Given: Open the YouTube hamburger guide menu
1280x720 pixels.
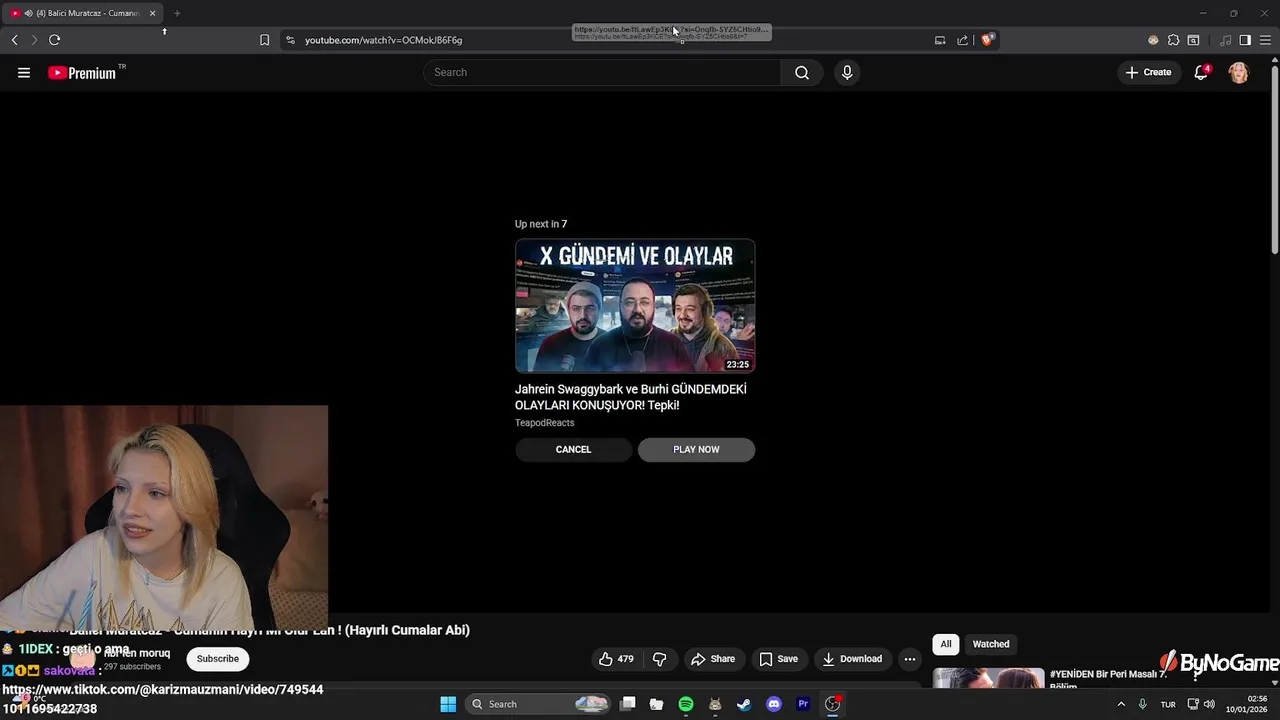Looking at the screenshot, I should coord(24,72).
